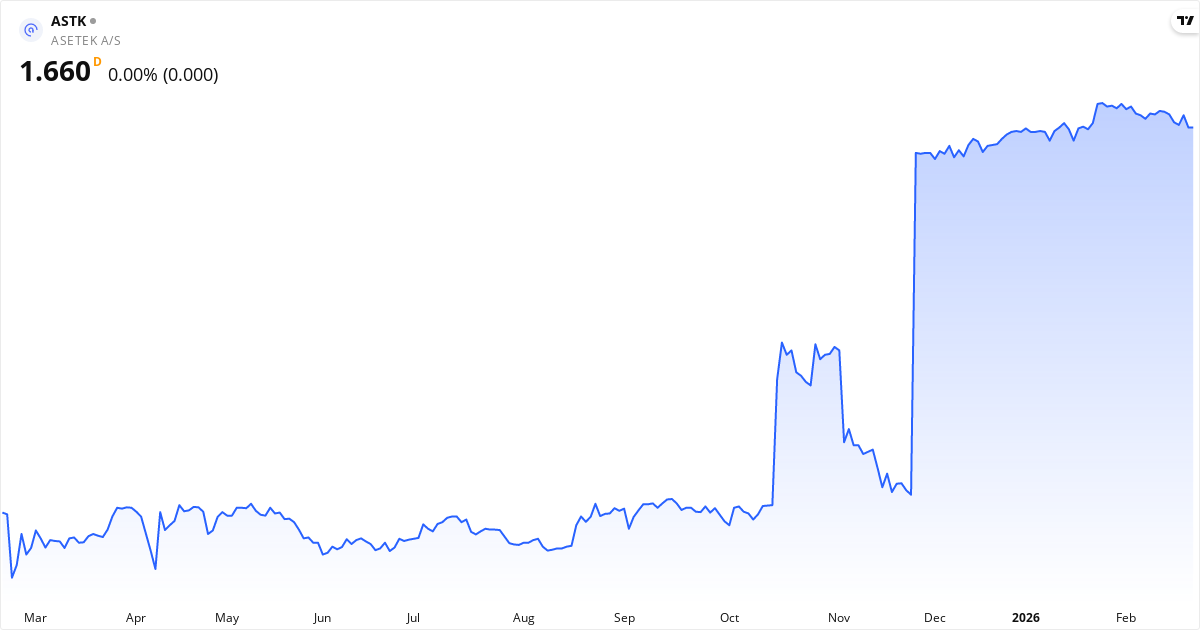1200x630 pixels.
Task: Click the ASETEK A/S company name
Action: tap(85, 40)
